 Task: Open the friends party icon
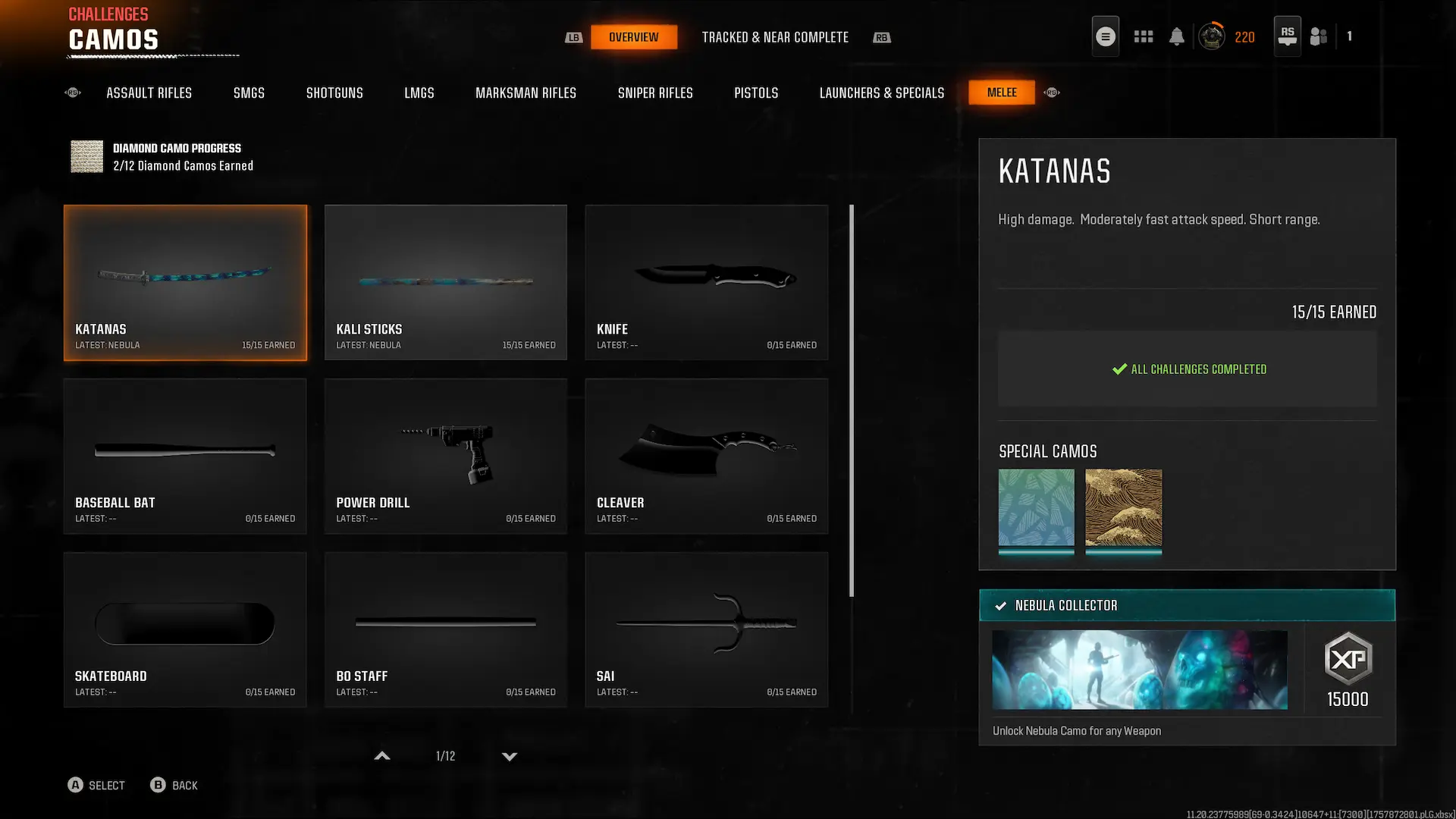pyautogui.click(x=1319, y=36)
